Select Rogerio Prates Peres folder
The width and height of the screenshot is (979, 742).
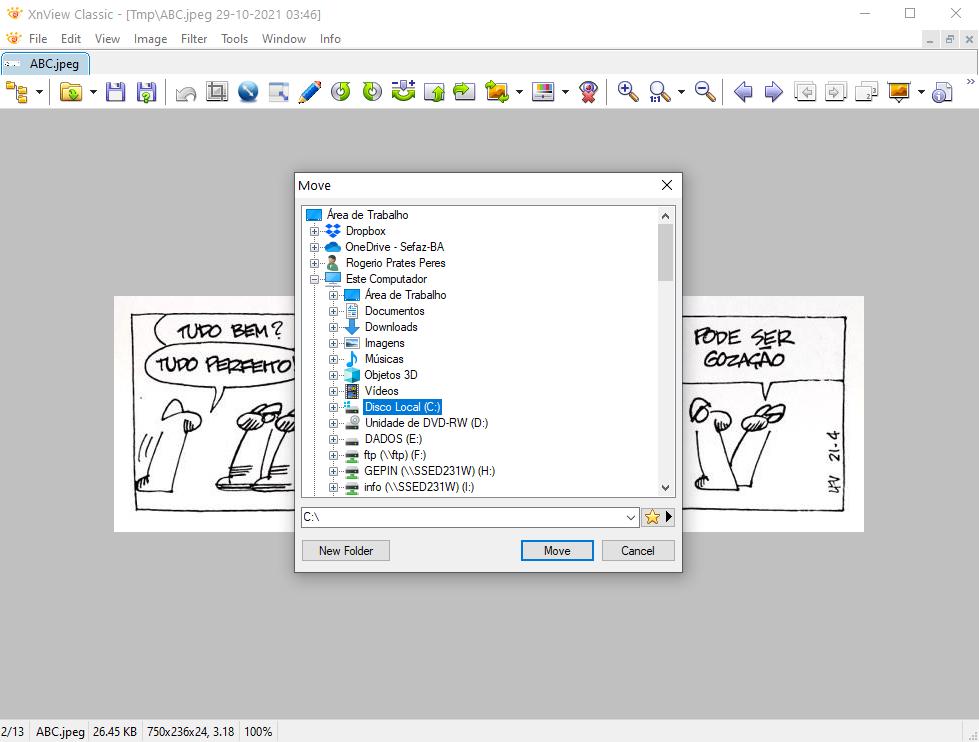coord(395,263)
